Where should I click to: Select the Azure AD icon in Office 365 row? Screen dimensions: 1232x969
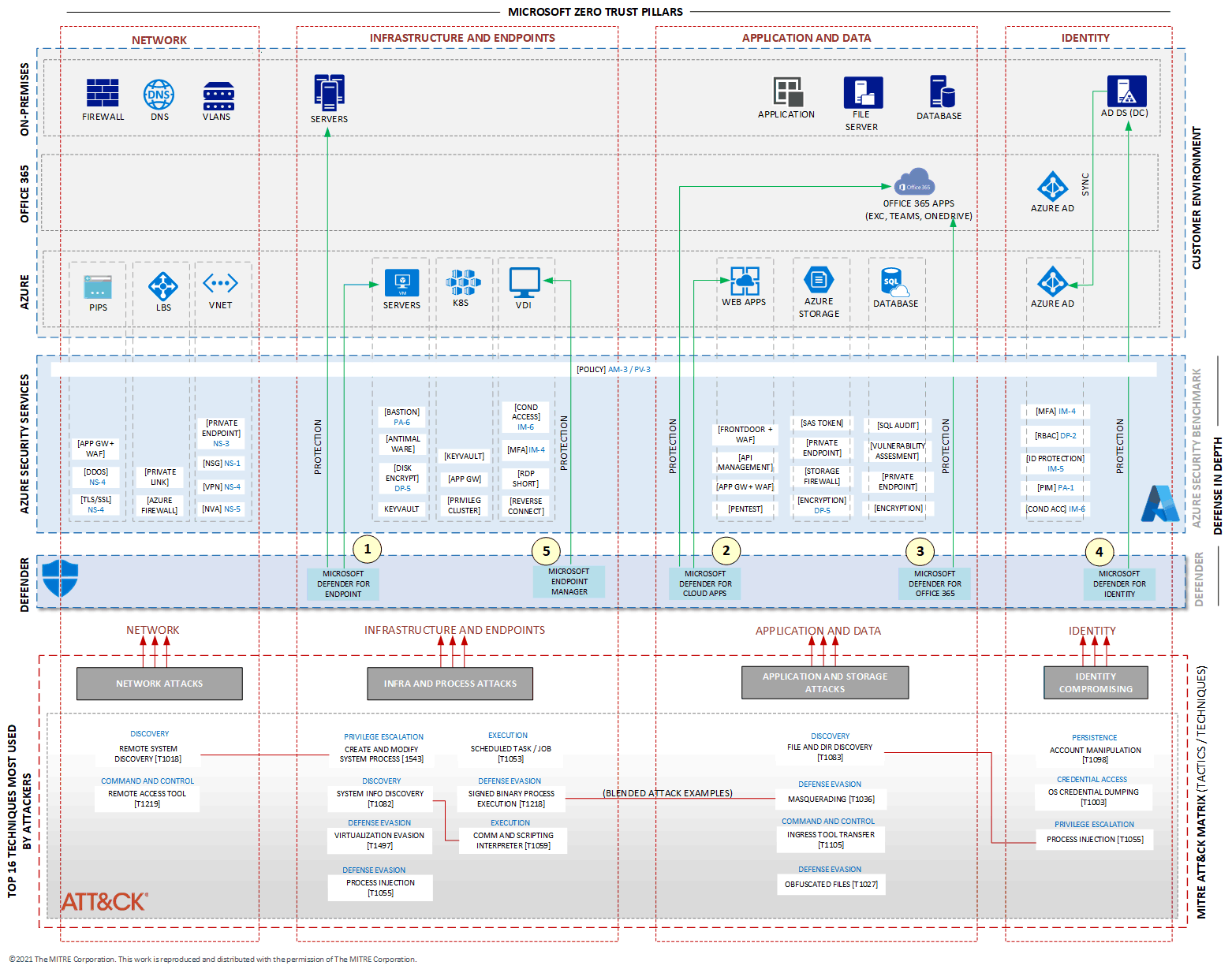[x=1052, y=187]
